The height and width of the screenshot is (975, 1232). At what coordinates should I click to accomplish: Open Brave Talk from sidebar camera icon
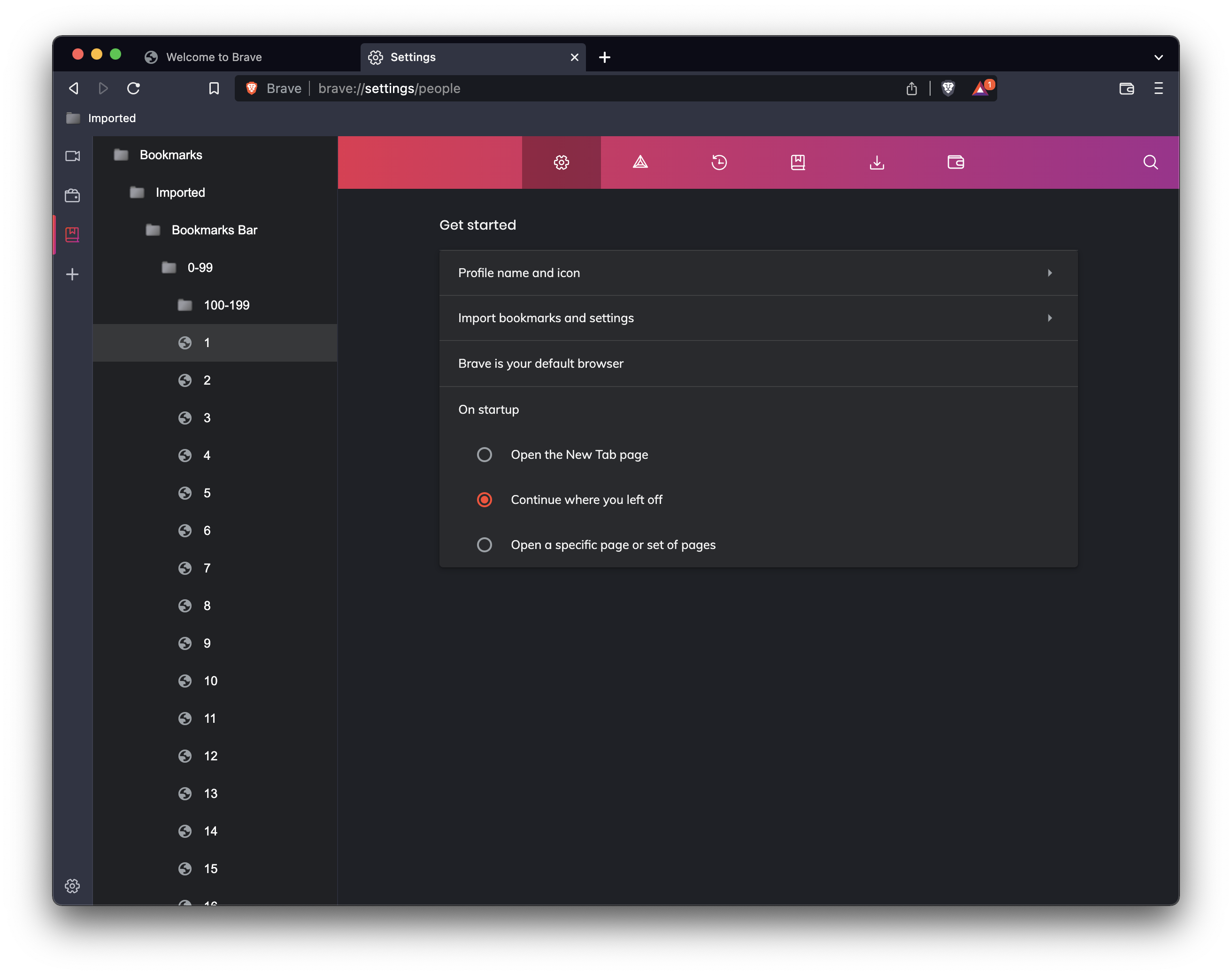pos(72,156)
